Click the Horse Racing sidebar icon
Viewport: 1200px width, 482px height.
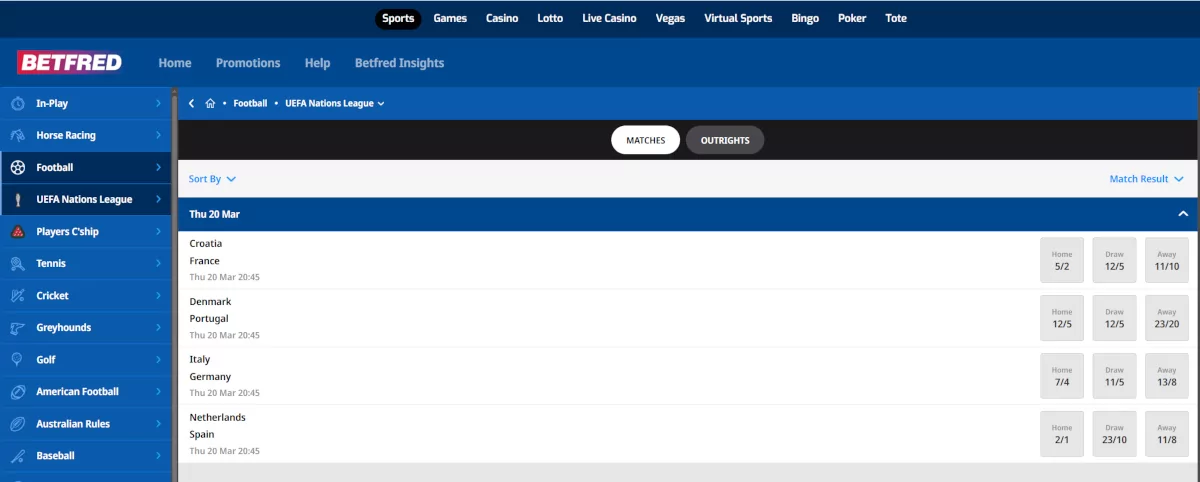(x=18, y=135)
